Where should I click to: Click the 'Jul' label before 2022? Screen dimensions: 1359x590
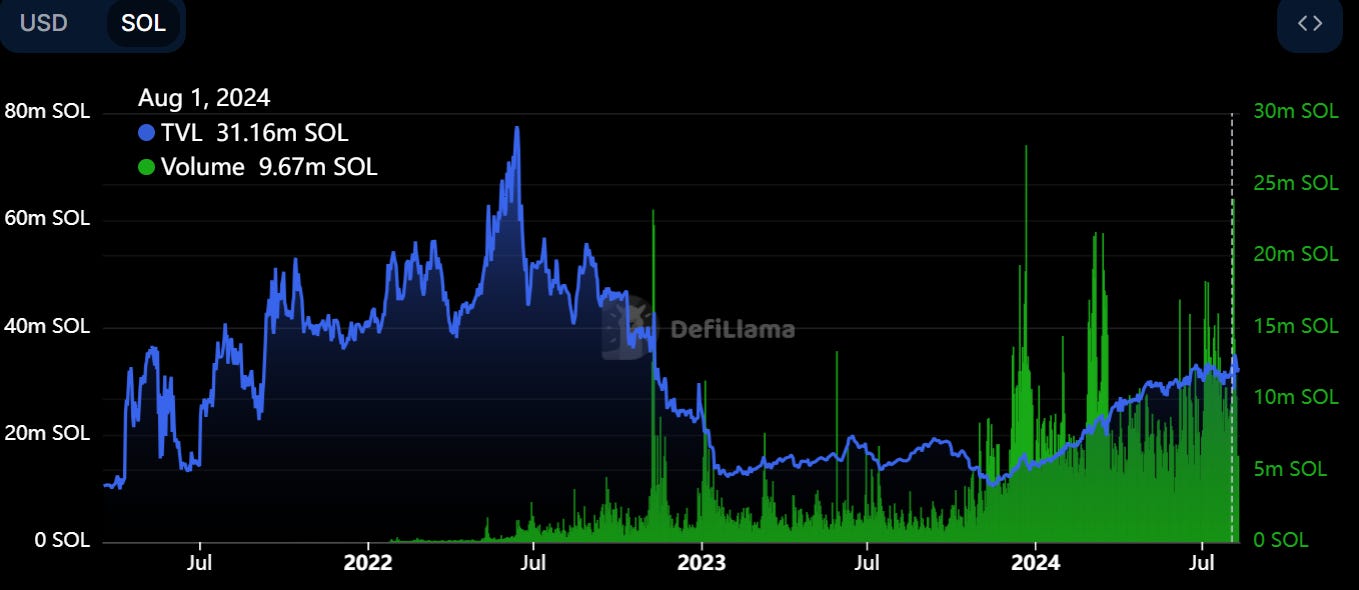point(200,562)
